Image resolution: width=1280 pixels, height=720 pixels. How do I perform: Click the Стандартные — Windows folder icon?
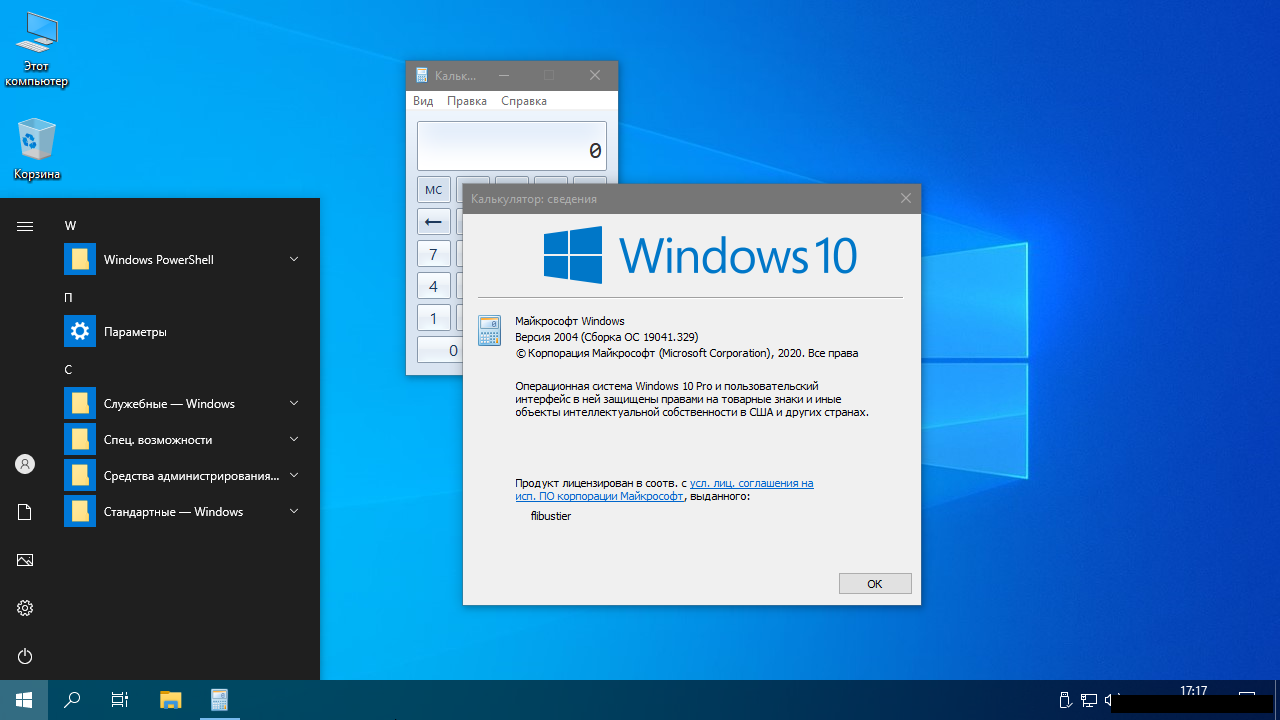(x=80, y=511)
